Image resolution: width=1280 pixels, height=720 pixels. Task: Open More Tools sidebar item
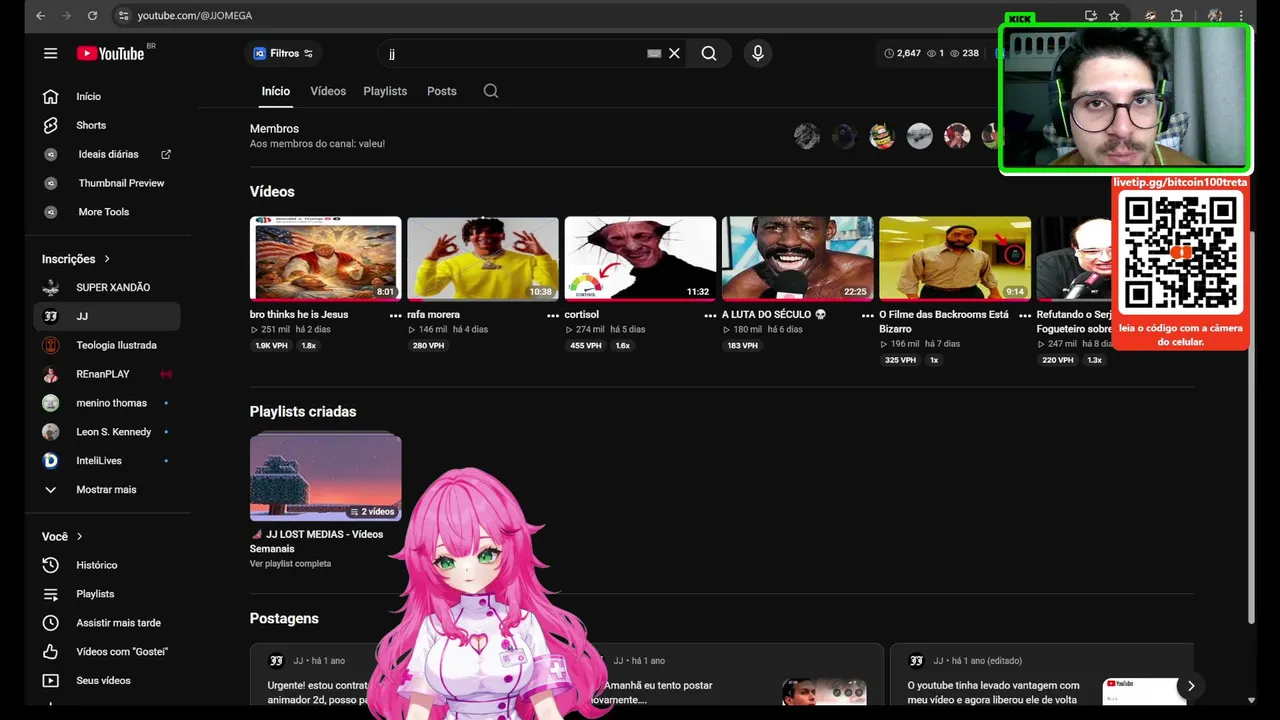click(103, 212)
